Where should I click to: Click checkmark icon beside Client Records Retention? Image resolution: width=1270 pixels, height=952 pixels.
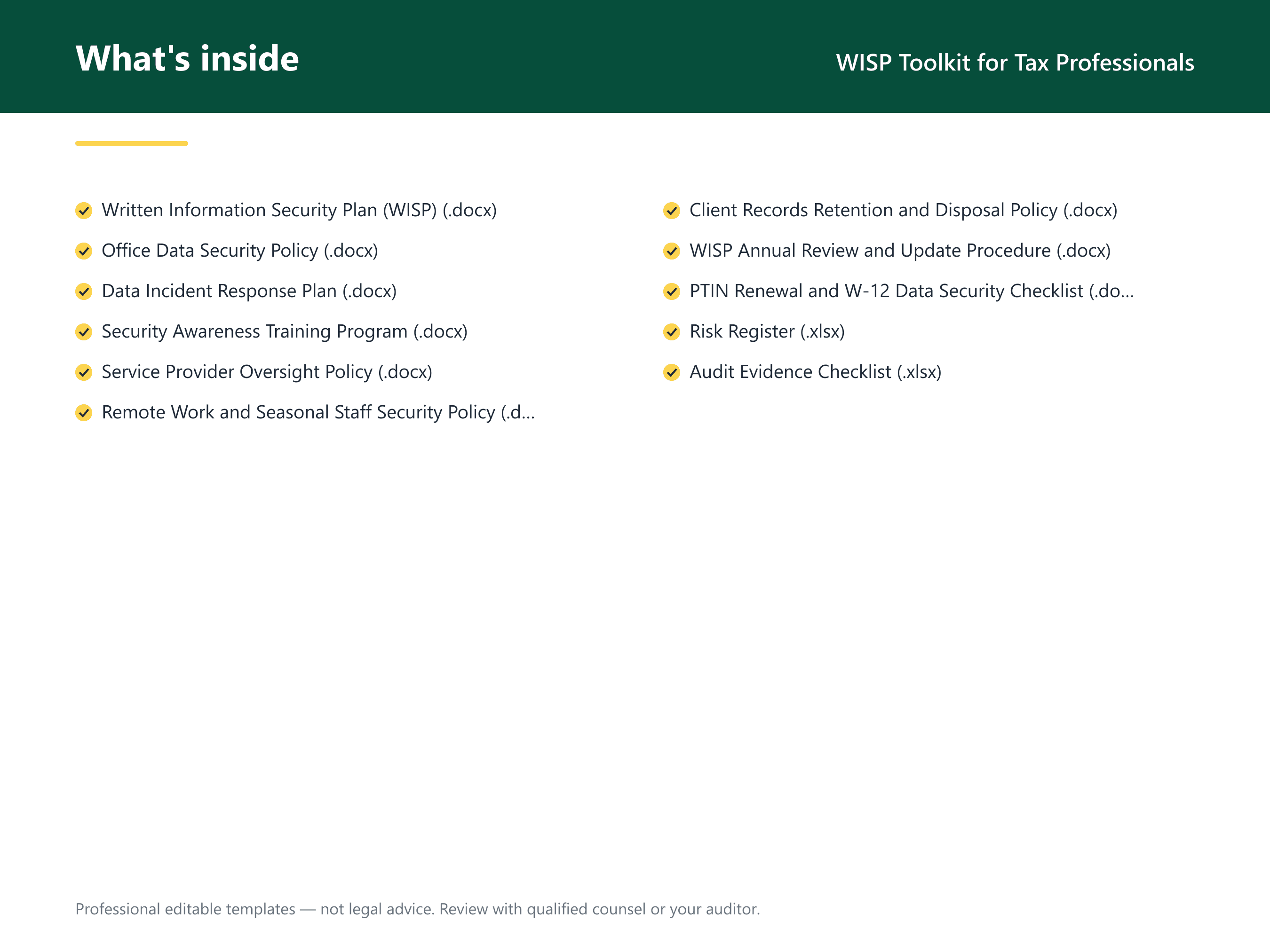point(672,211)
